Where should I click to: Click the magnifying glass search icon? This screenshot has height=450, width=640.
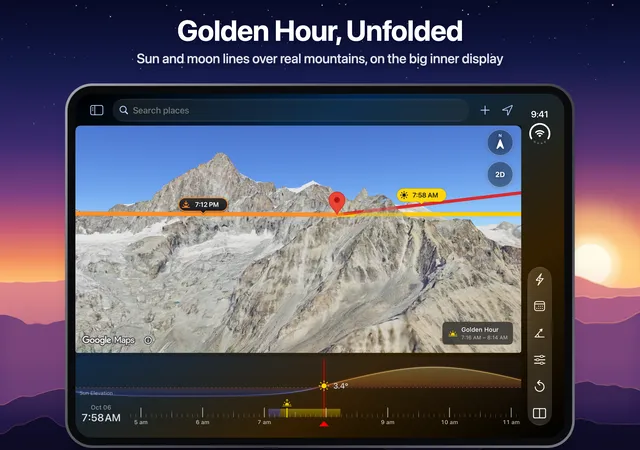pos(124,110)
